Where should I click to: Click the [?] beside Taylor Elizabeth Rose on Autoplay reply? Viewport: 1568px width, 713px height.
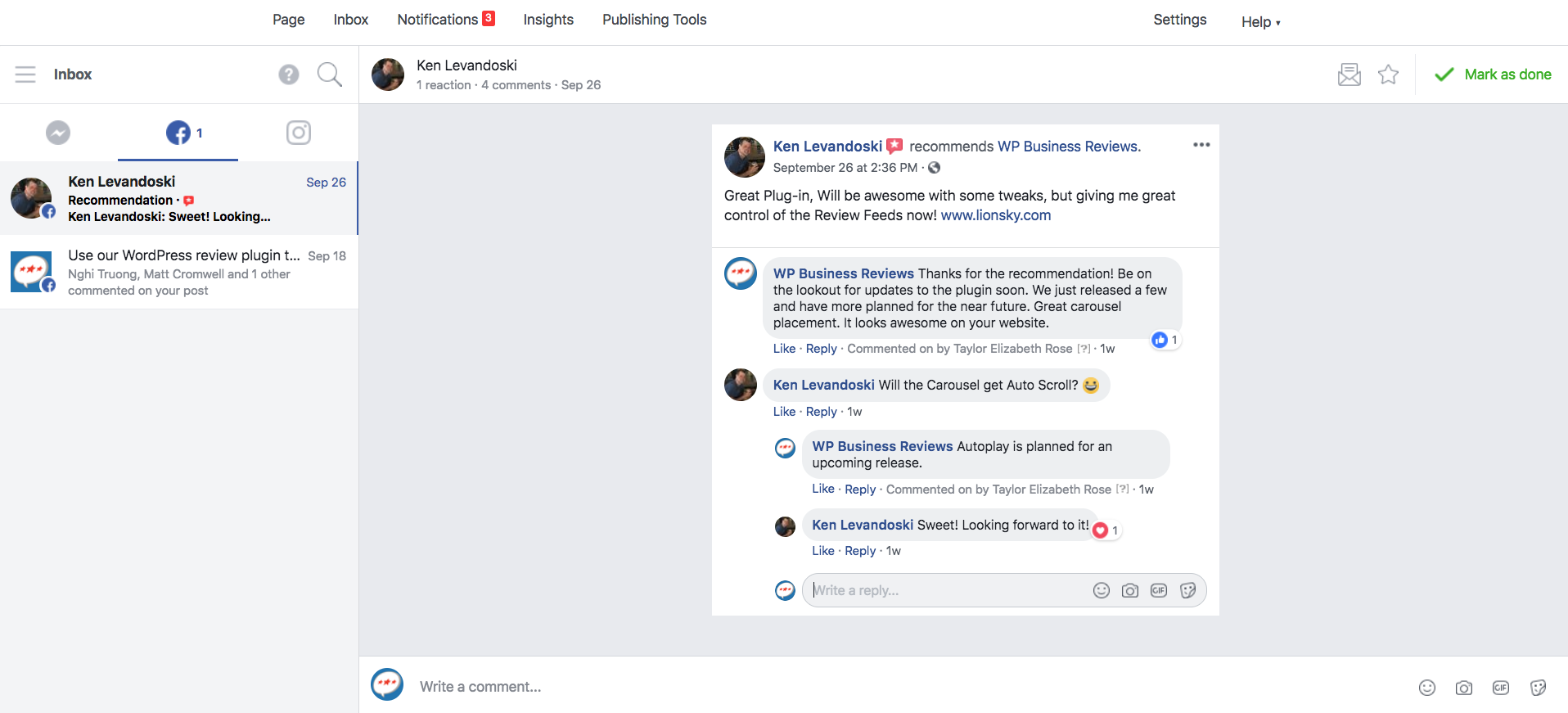(x=1123, y=490)
